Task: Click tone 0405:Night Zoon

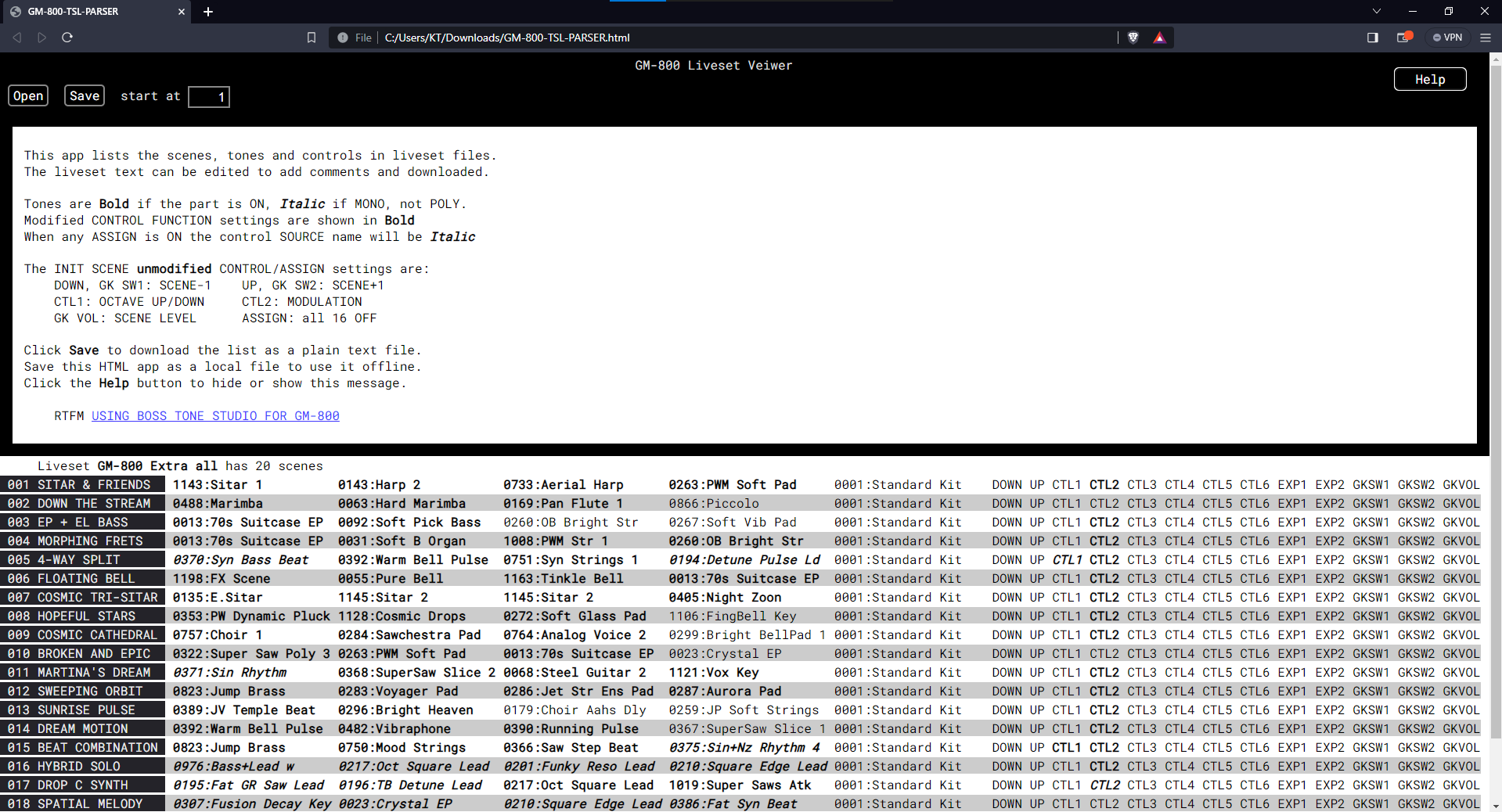Action: pyautogui.click(x=725, y=598)
